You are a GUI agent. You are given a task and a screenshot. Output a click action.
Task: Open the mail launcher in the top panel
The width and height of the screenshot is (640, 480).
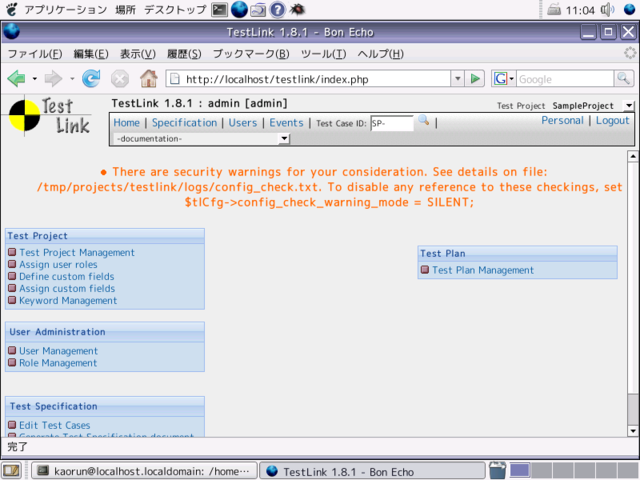coord(258,9)
